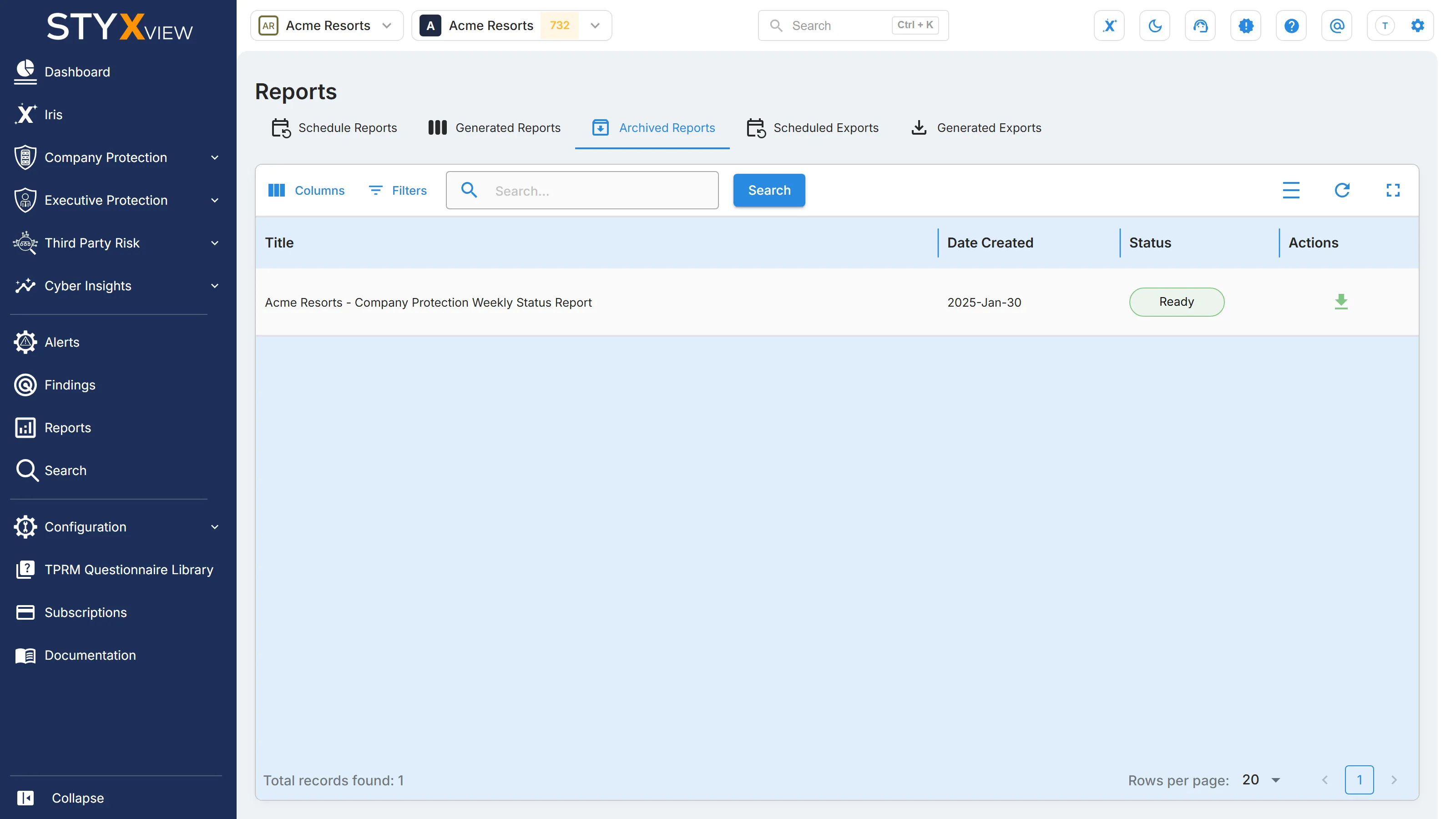The width and height of the screenshot is (1456, 819).
Task: Toggle dark mode moon icon
Action: pyautogui.click(x=1155, y=25)
